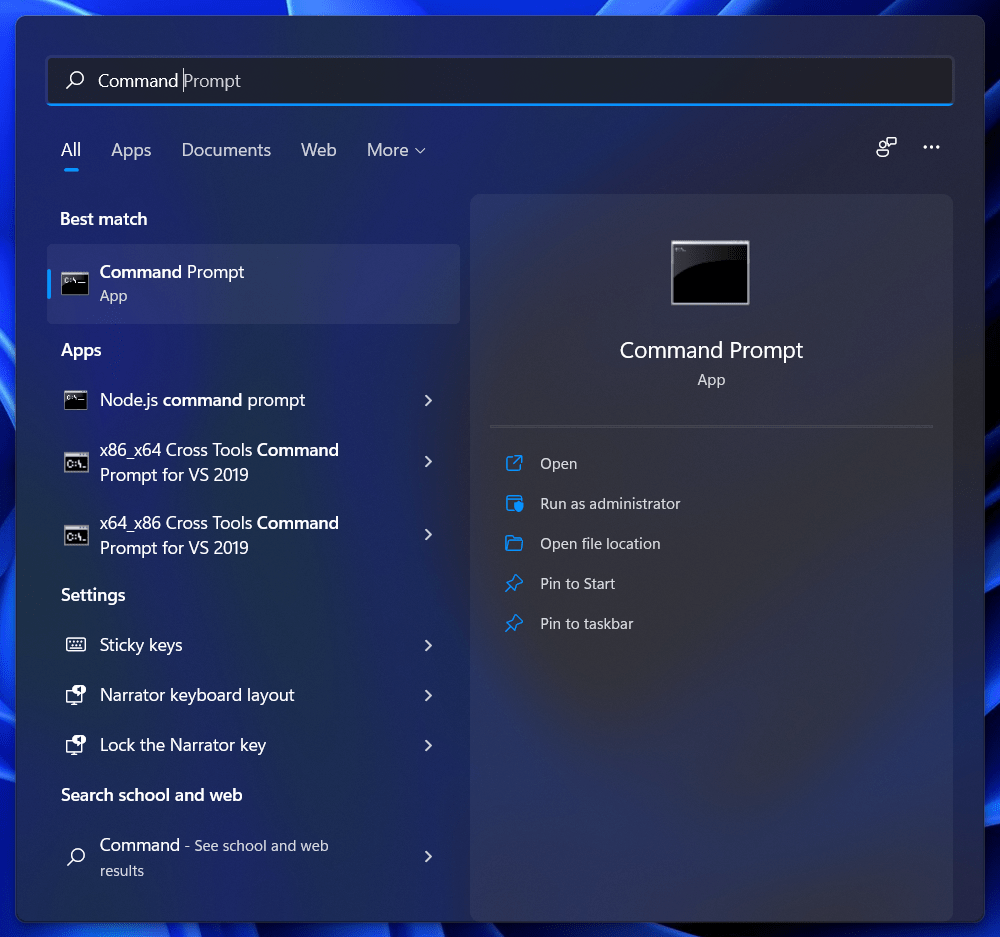Select the Web search filter
Screen dimensions: 1000x937
318,150
